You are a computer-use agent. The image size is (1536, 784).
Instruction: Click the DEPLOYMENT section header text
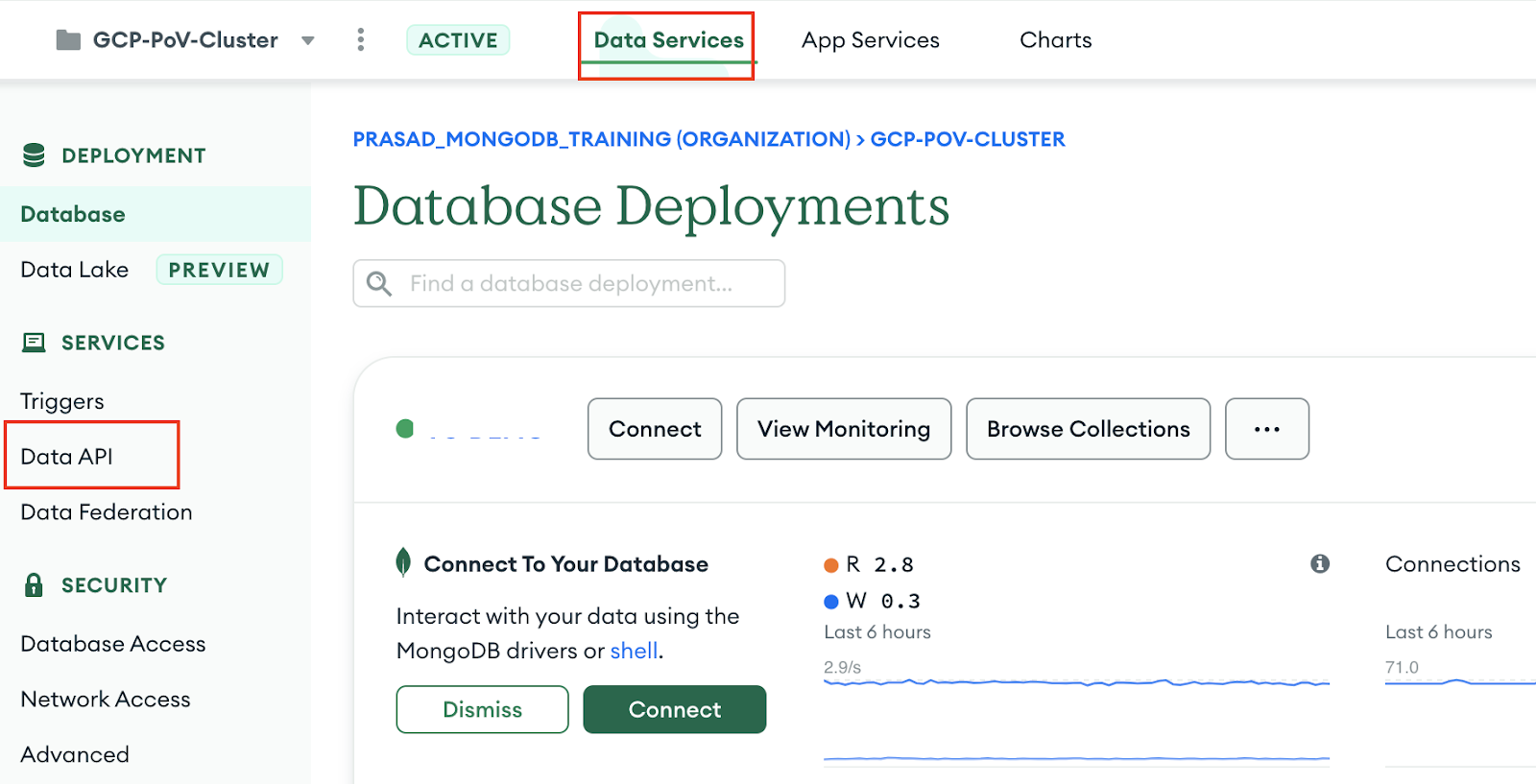coord(133,155)
